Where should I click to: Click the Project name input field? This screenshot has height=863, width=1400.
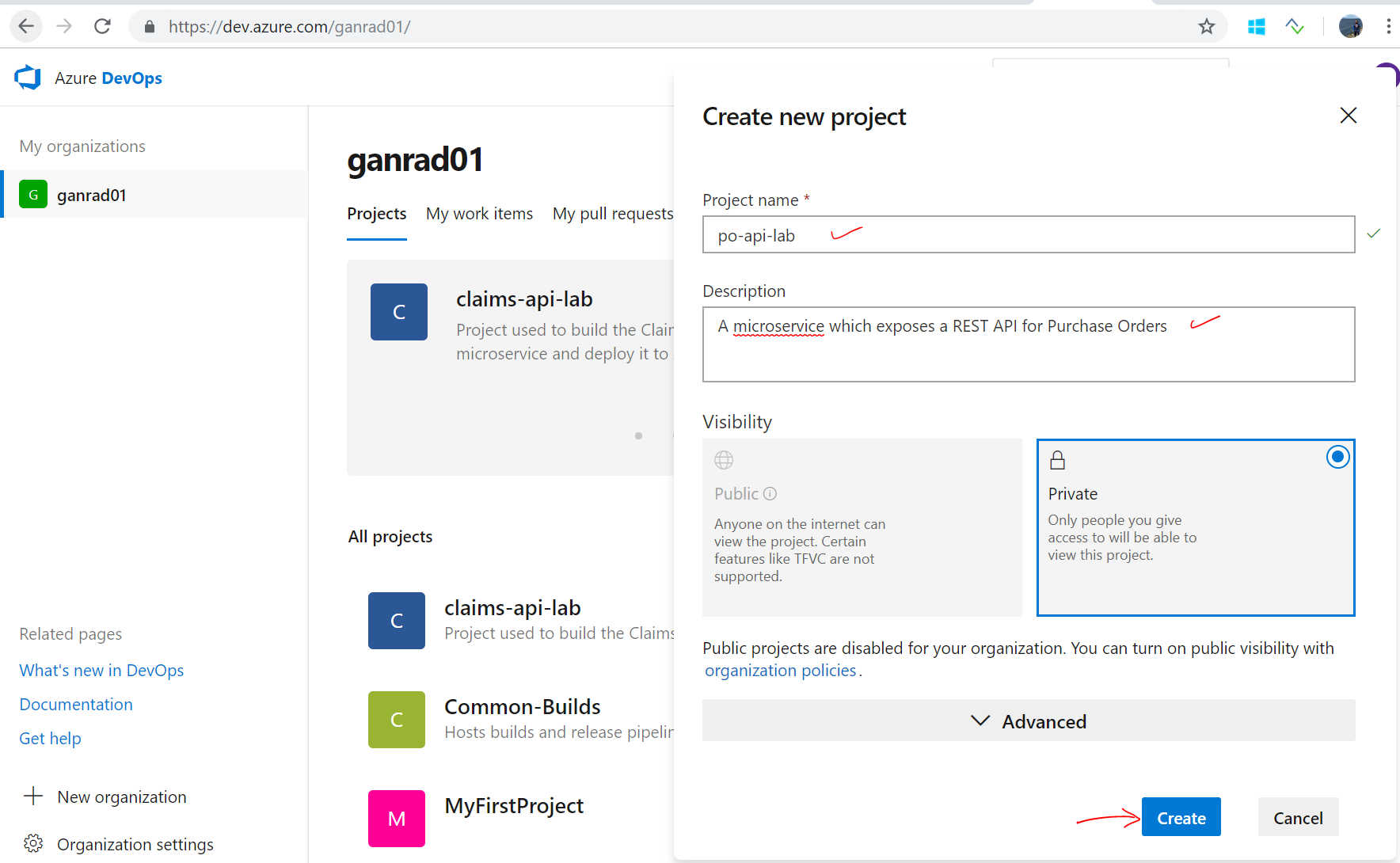1029,234
